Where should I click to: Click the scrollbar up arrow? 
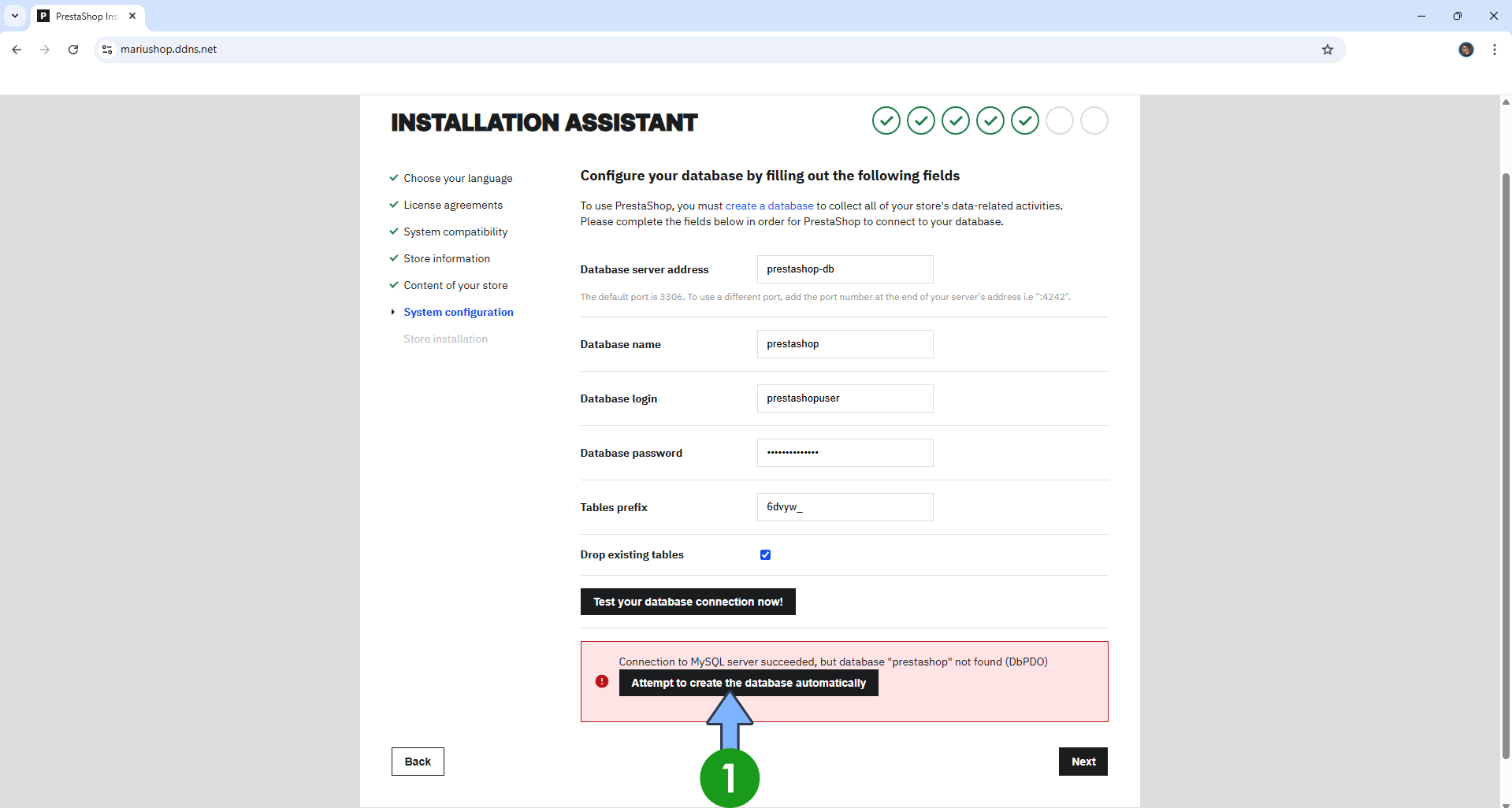1505,102
